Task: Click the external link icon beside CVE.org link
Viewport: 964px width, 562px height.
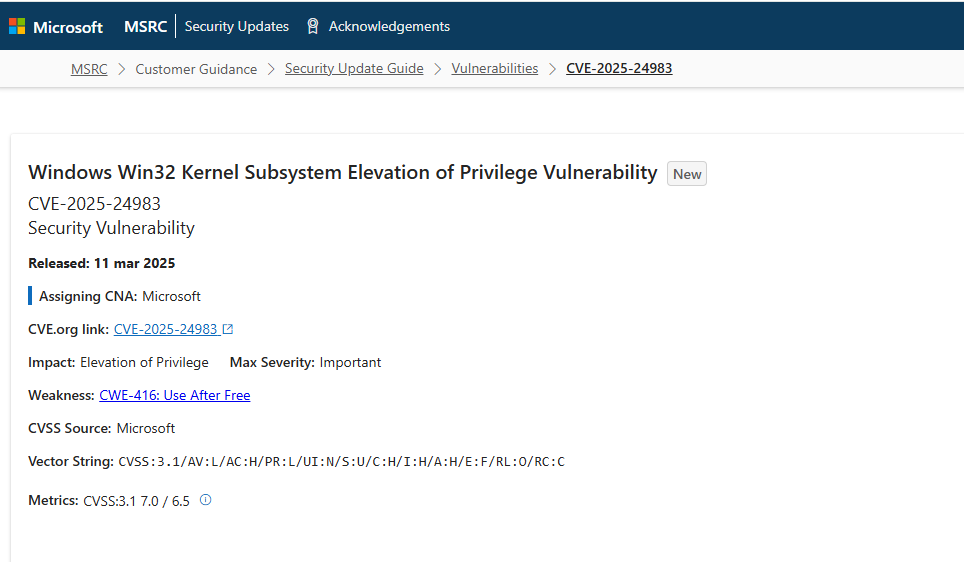Action: coord(228,329)
